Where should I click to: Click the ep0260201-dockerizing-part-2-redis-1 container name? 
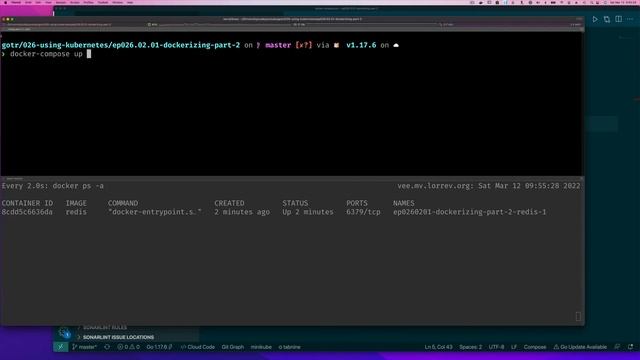click(x=469, y=212)
